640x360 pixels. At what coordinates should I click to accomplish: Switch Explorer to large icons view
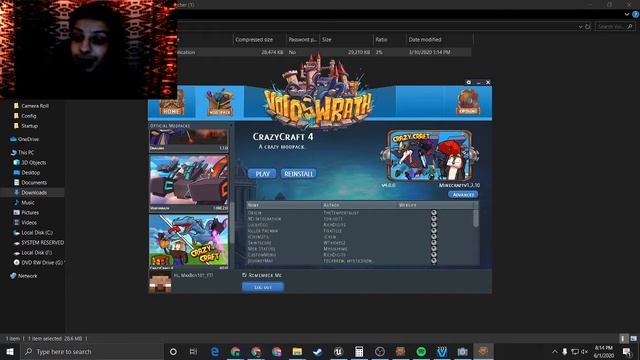point(633,338)
